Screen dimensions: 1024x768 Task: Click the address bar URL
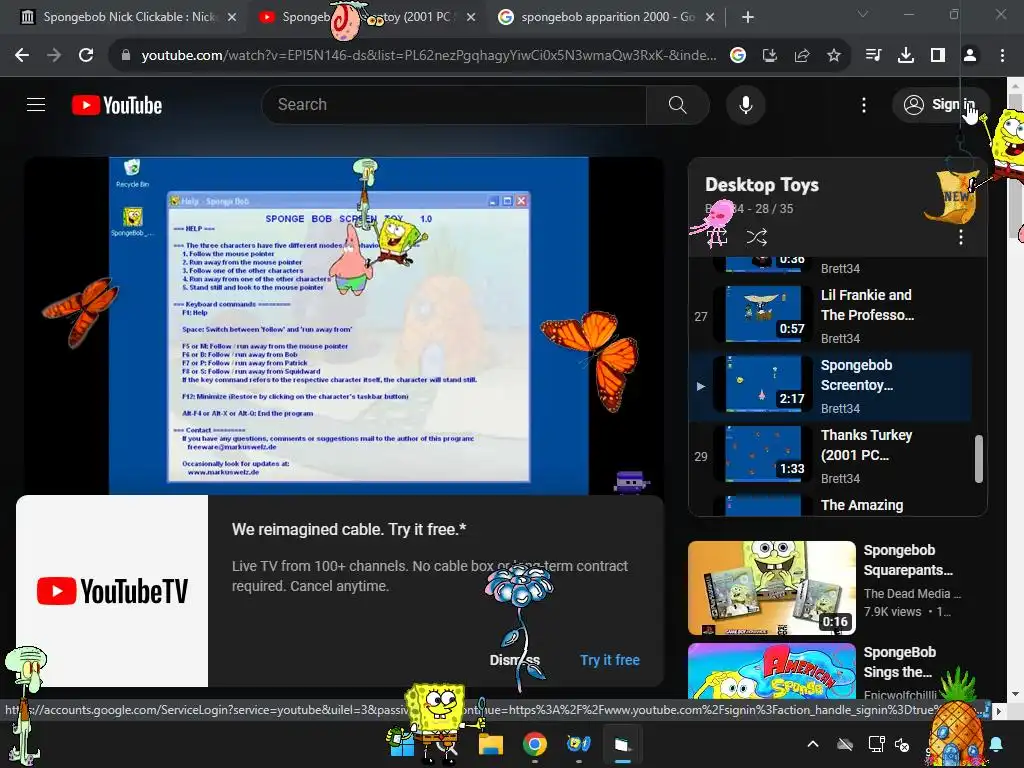pyautogui.click(x=428, y=56)
